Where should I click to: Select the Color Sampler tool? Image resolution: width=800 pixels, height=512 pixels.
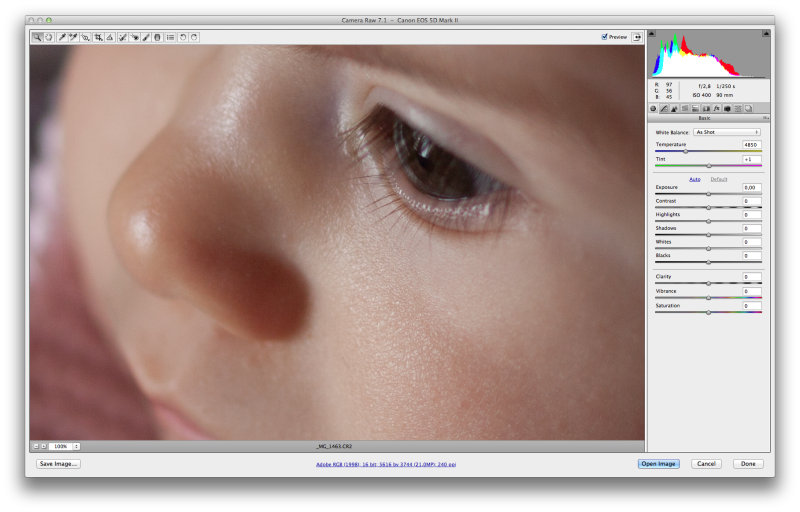[x=73, y=37]
